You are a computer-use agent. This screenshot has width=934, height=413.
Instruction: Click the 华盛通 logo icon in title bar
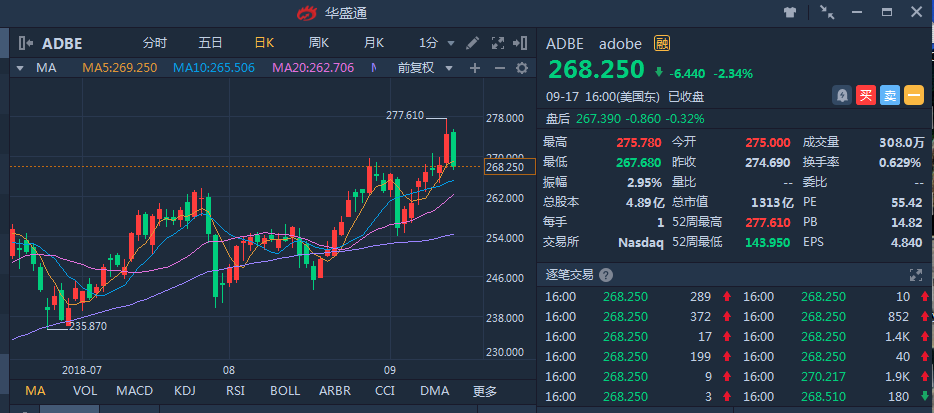(x=309, y=13)
